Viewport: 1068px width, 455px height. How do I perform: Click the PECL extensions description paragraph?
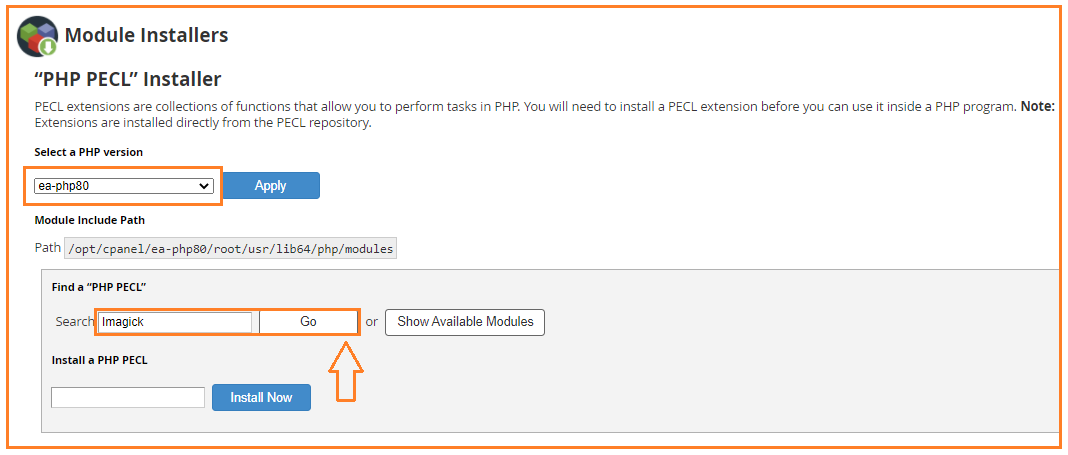point(544,116)
